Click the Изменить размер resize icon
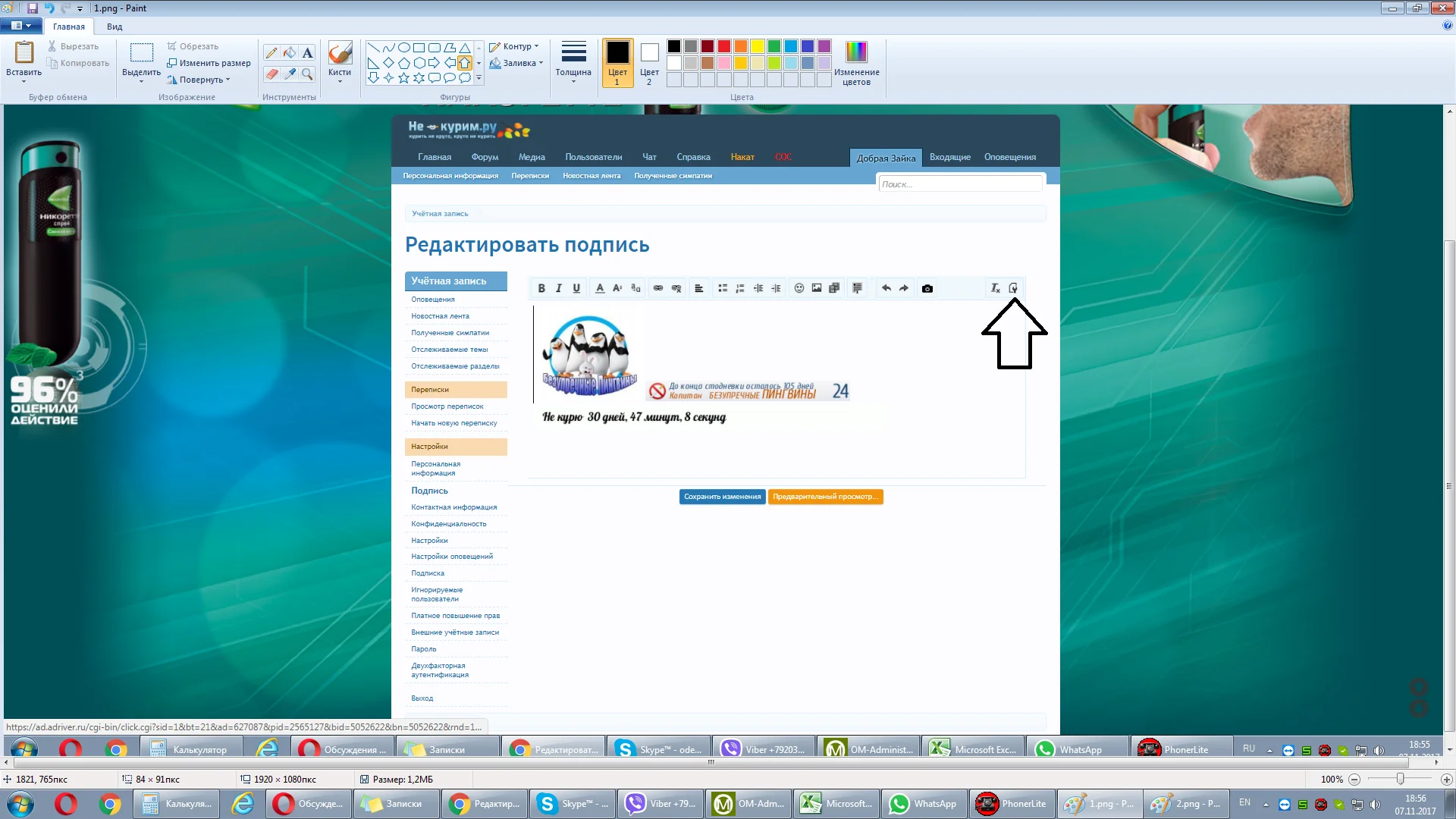The width and height of the screenshot is (1456, 819). click(x=172, y=63)
